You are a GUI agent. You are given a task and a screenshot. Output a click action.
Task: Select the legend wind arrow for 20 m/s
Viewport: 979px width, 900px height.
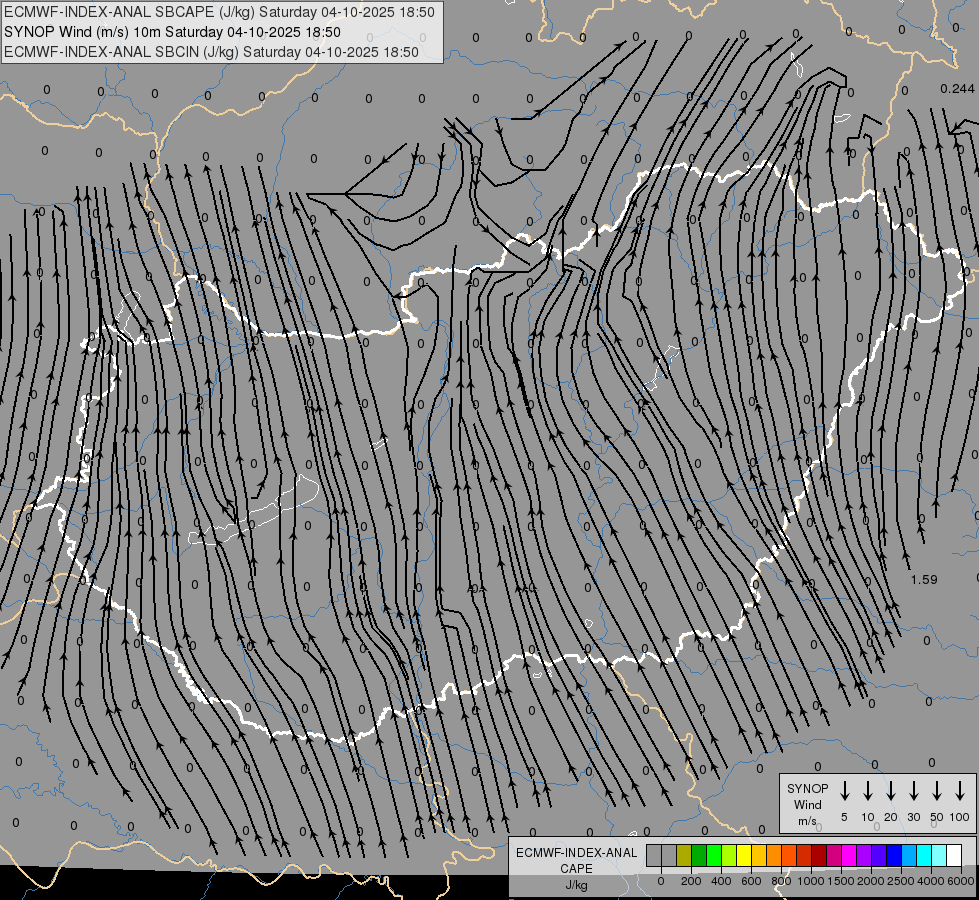[890, 791]
